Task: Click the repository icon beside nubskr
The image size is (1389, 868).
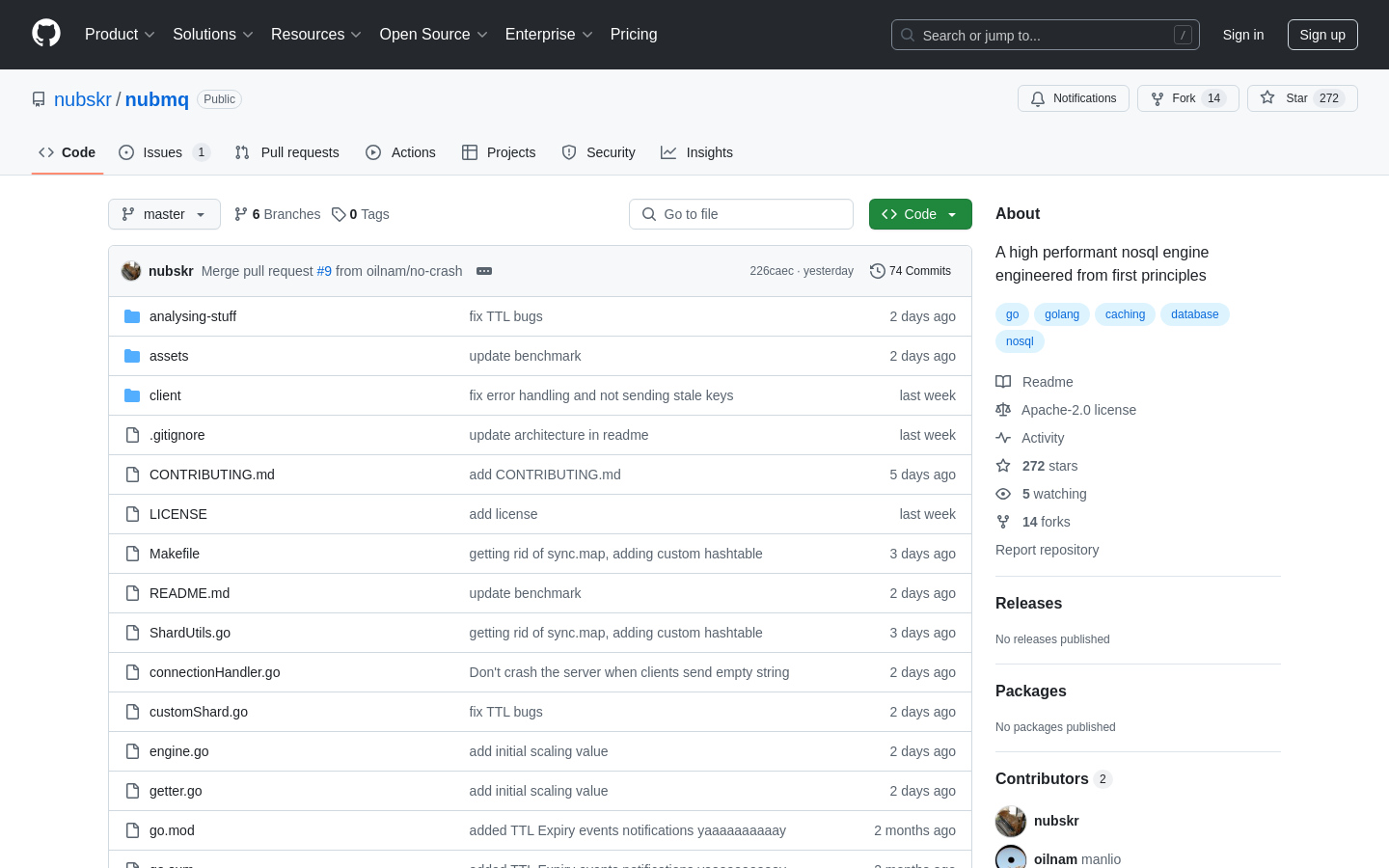Action: [x=39, y=99]
